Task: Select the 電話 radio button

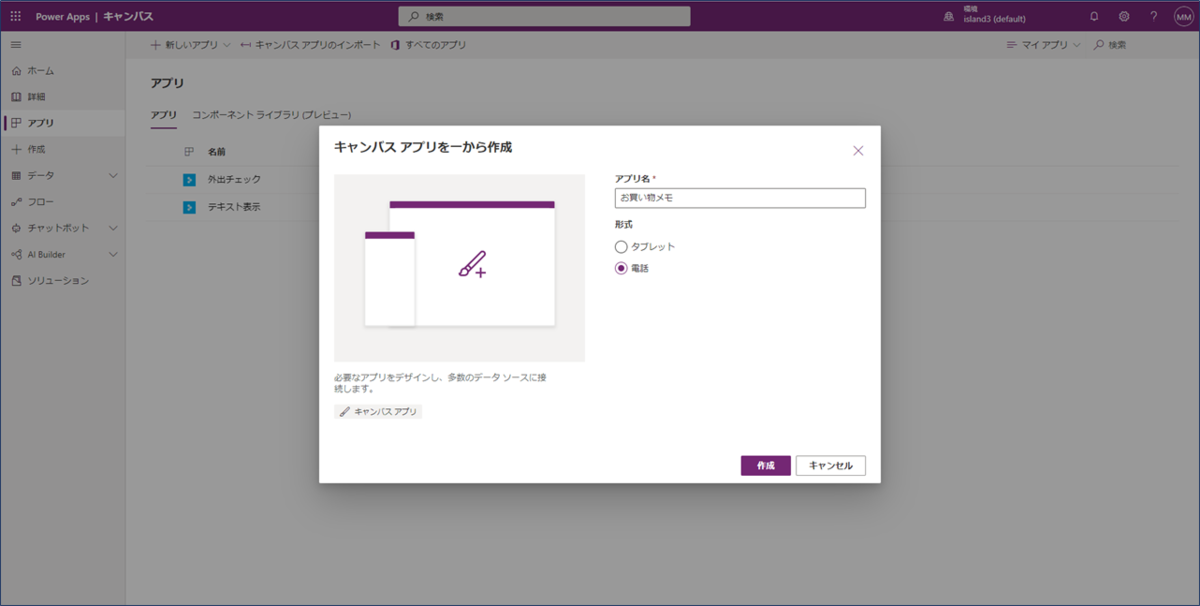Action: tap(623, 268)
